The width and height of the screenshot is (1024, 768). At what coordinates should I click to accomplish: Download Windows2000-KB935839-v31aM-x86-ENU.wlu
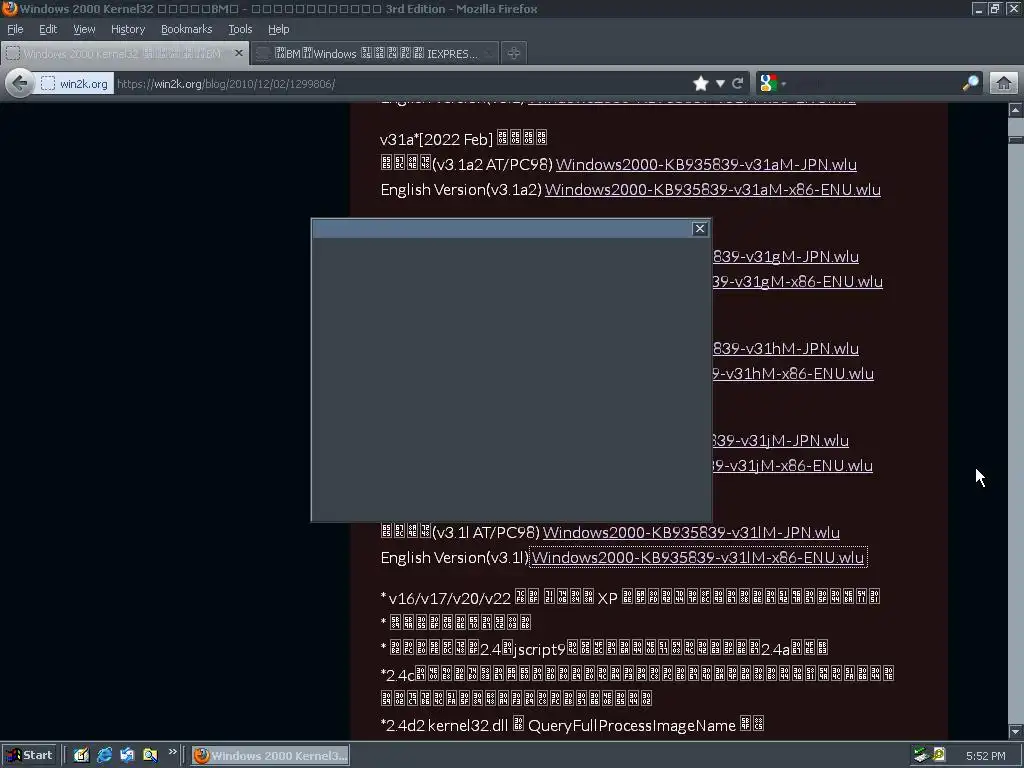tap(712, 190)
